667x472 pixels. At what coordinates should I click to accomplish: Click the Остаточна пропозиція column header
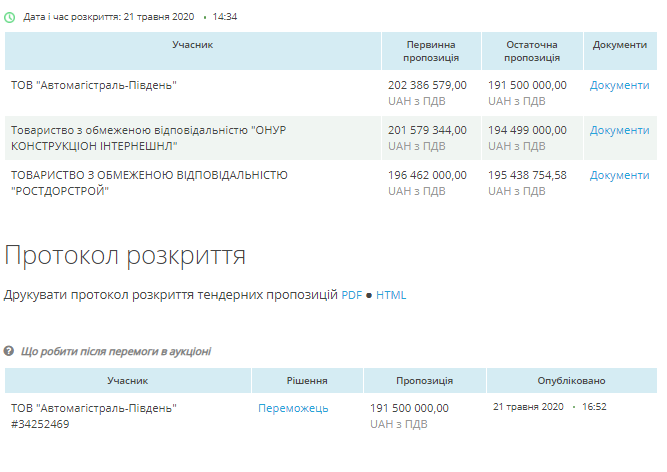(531, 51)
